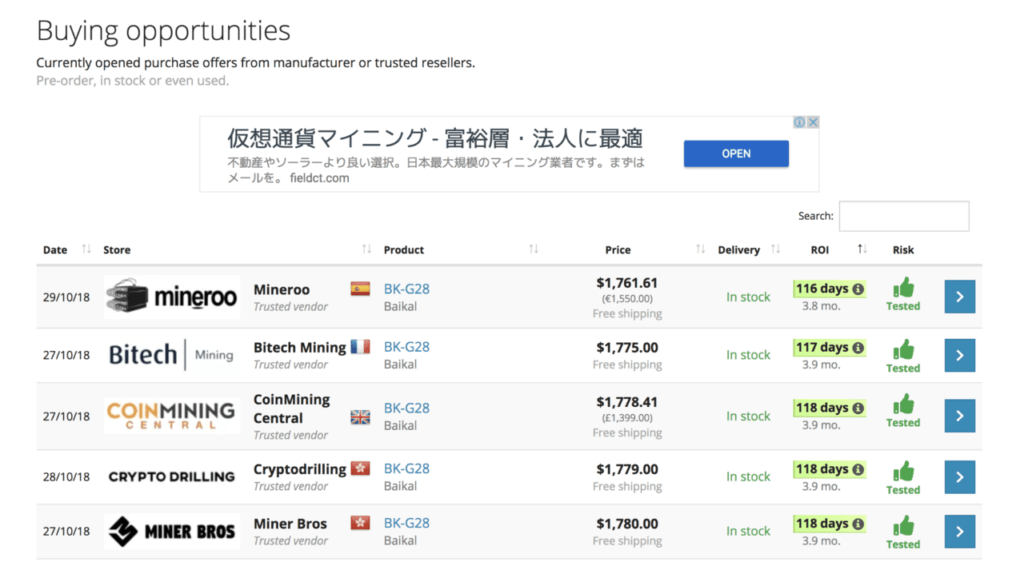Open the CoinMining Central offer arrow button

[x=959, y=416]
